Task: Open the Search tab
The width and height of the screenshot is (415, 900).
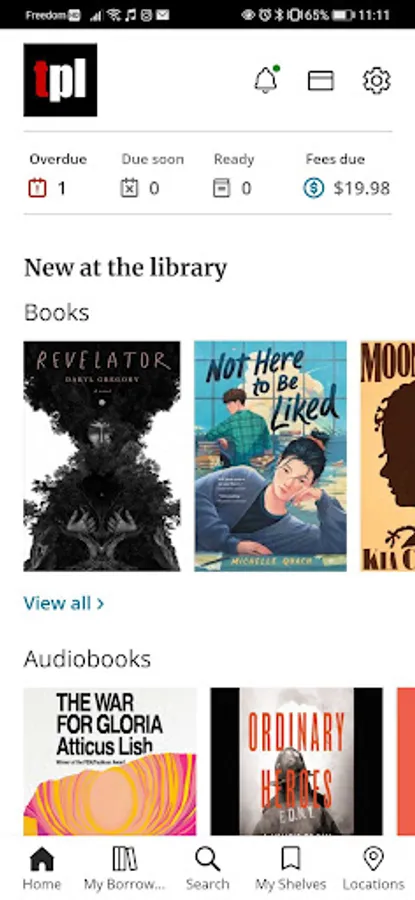Action: [x=207, y=869]
